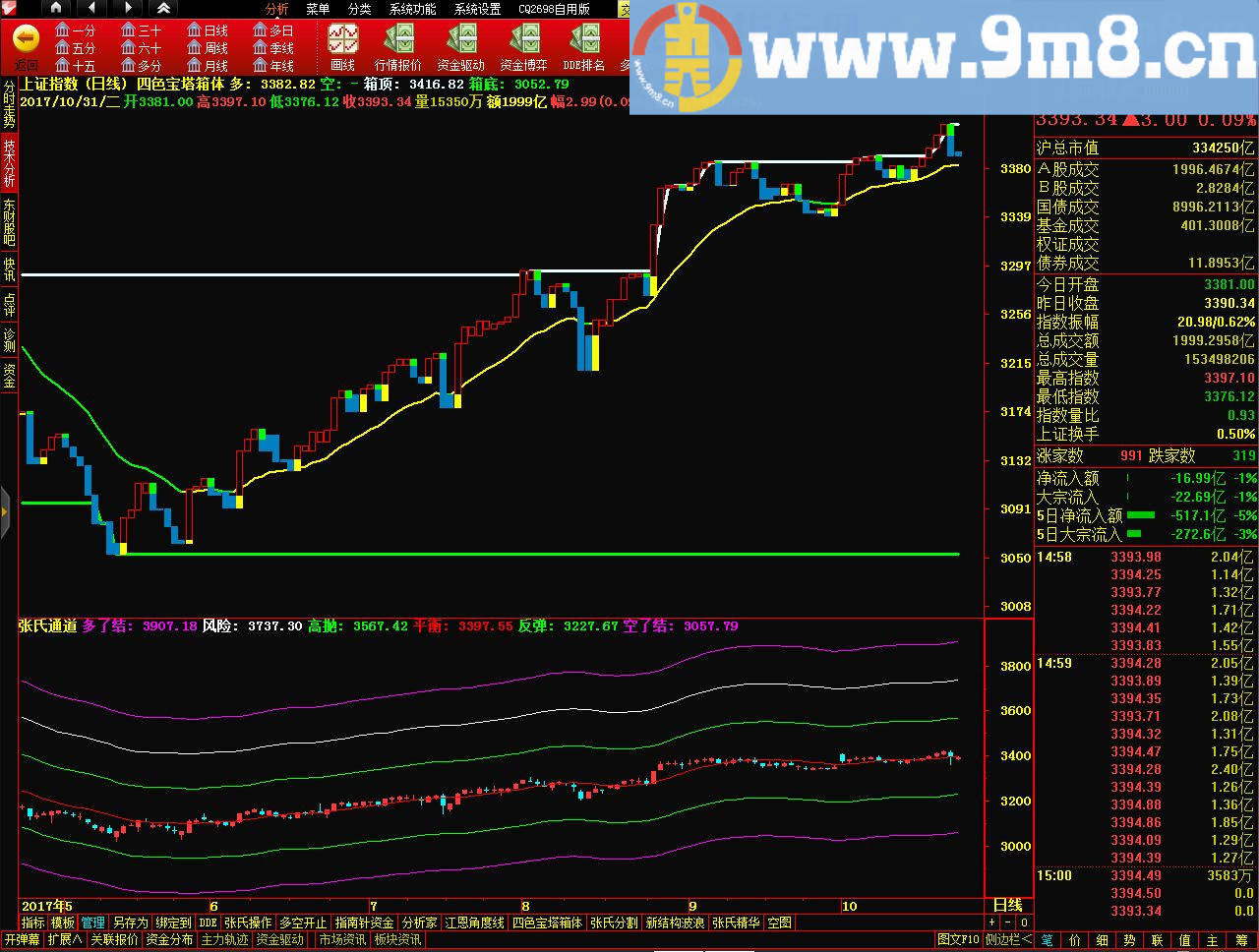Image resolution: width=1259 pixels, height=952 pixels.
Task: Collapse side panel via 侧边栏 button
Action: (x=1008, y=939)
